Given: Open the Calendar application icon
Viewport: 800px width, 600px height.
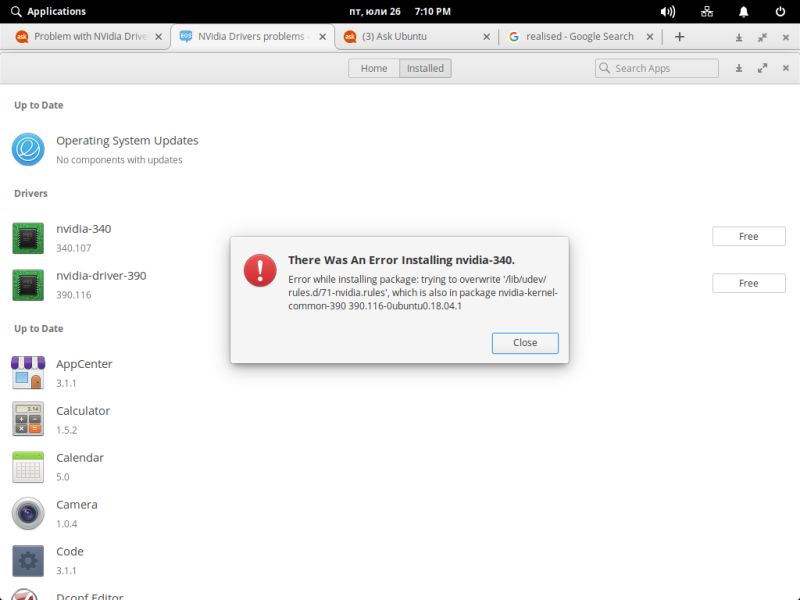Looking at the screenshot, I should coord(27,467).
